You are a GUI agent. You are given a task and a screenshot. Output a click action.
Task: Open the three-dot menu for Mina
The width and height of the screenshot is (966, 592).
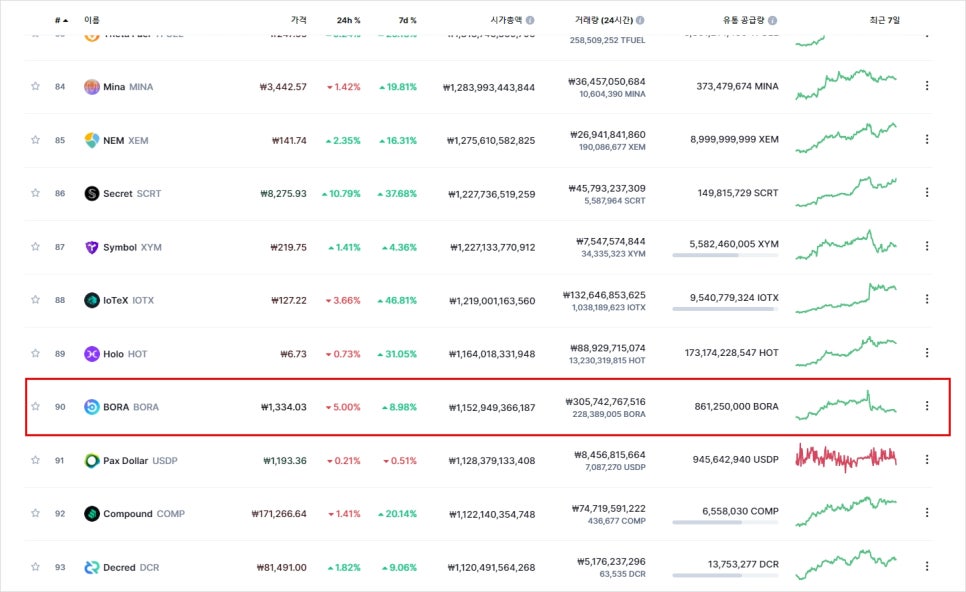click(927, 86)
